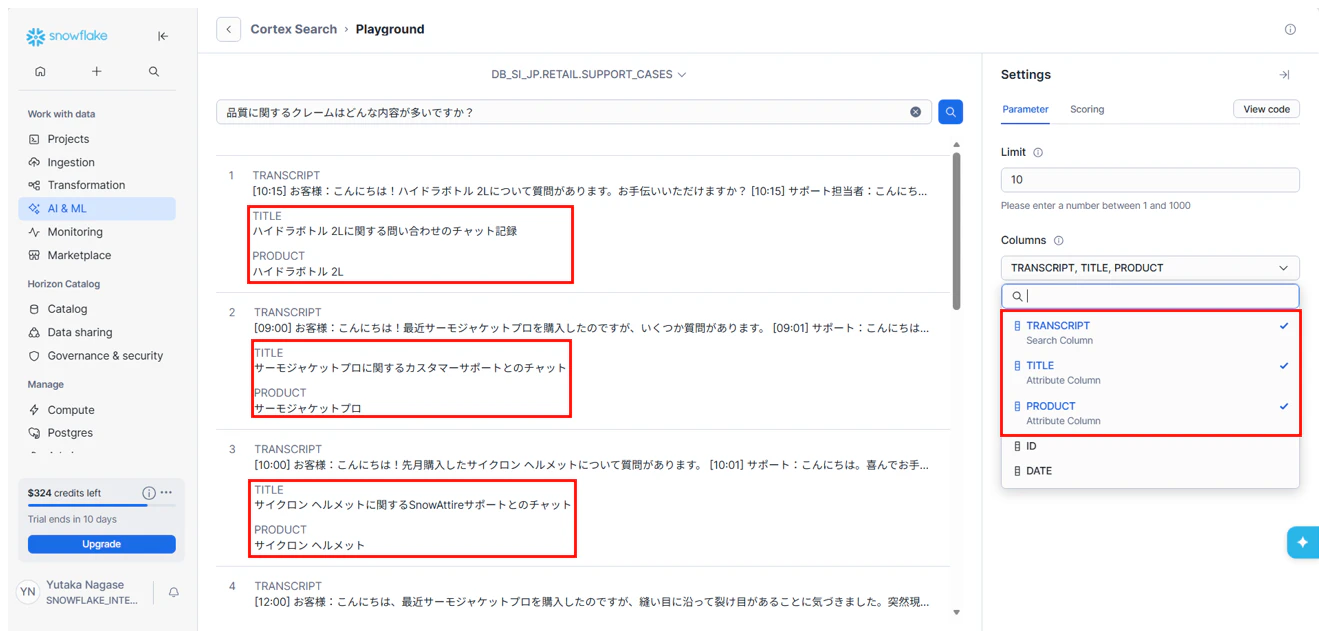1319x631 pixels.
Task: Click the Data sharing icon
Action: (34, 332)
